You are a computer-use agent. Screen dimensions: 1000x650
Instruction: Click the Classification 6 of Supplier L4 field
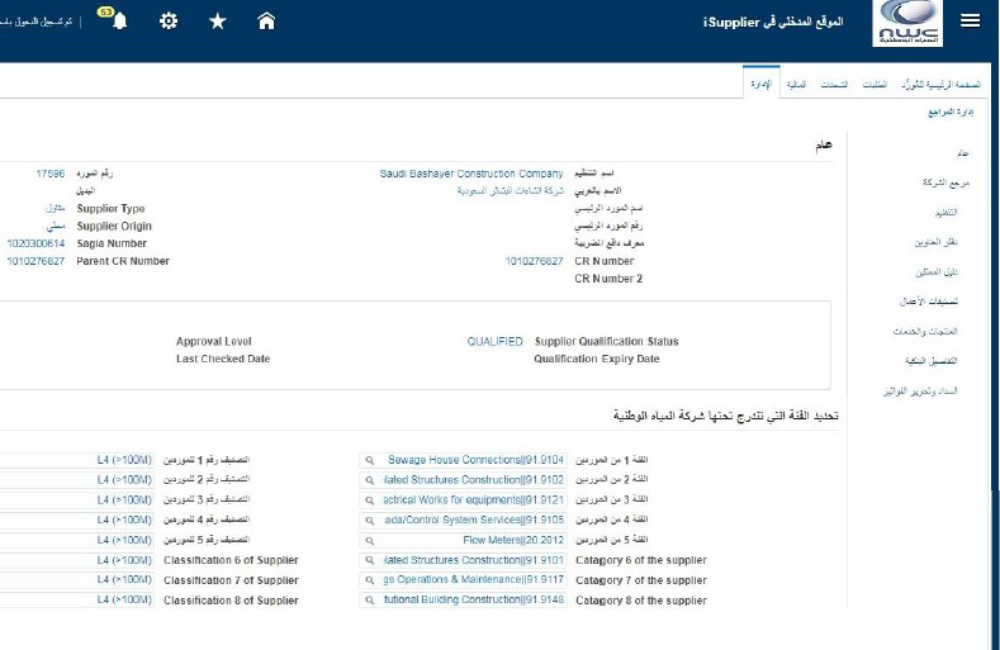(x=77, y=560)
